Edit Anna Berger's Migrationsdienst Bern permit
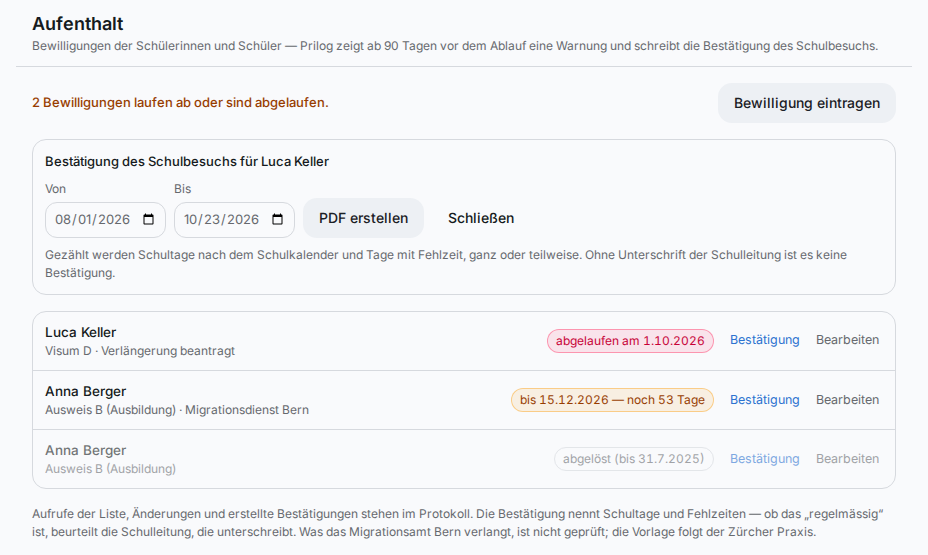The height and width of the screenshot is (555, 928). coord(848,399)
